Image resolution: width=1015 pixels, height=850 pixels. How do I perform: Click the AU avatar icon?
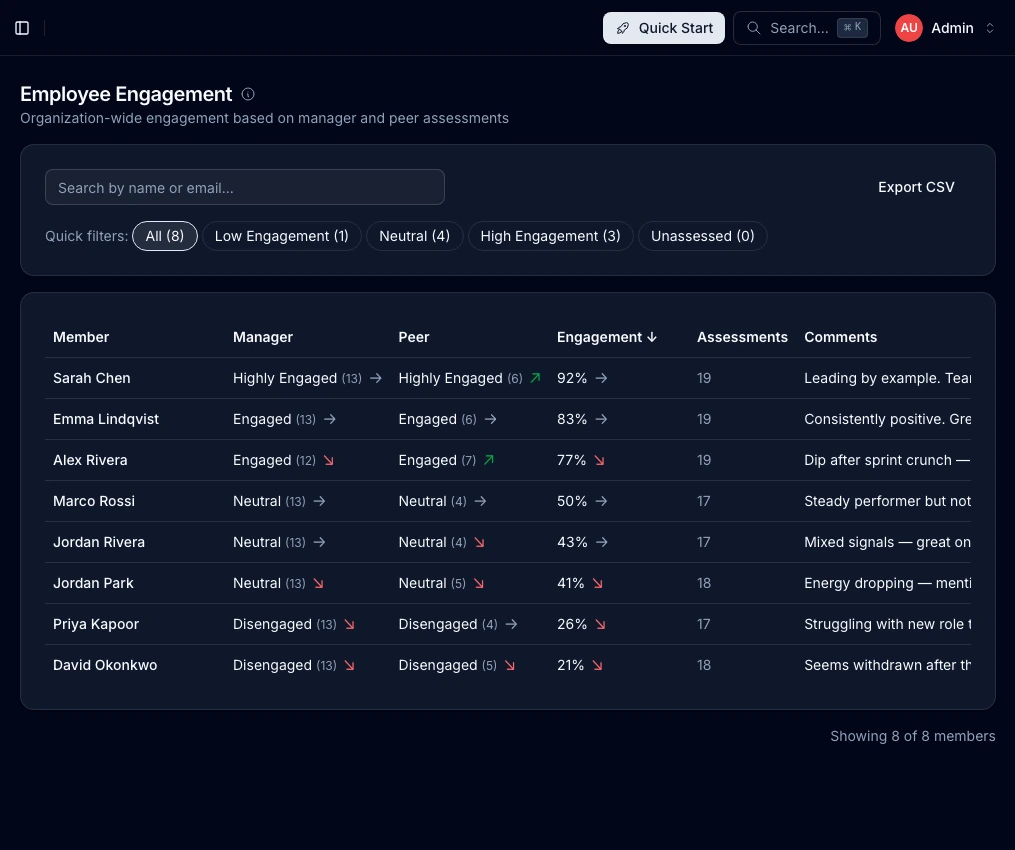point(909,28)
